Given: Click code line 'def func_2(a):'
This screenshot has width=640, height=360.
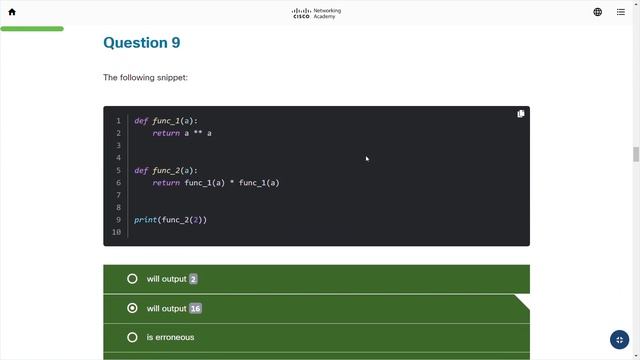Looking at the screenshot, I should 166,170.
